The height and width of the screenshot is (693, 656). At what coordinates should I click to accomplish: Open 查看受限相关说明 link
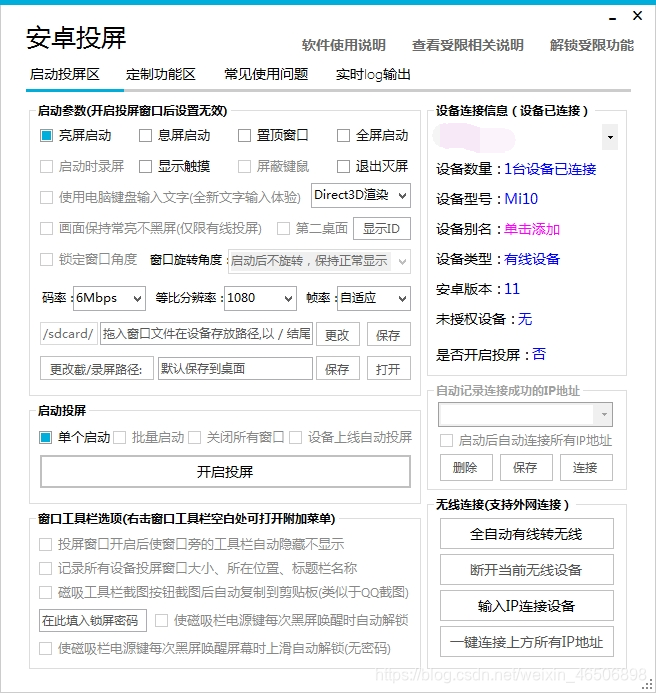pyautogui.click(x=468, y=45)
